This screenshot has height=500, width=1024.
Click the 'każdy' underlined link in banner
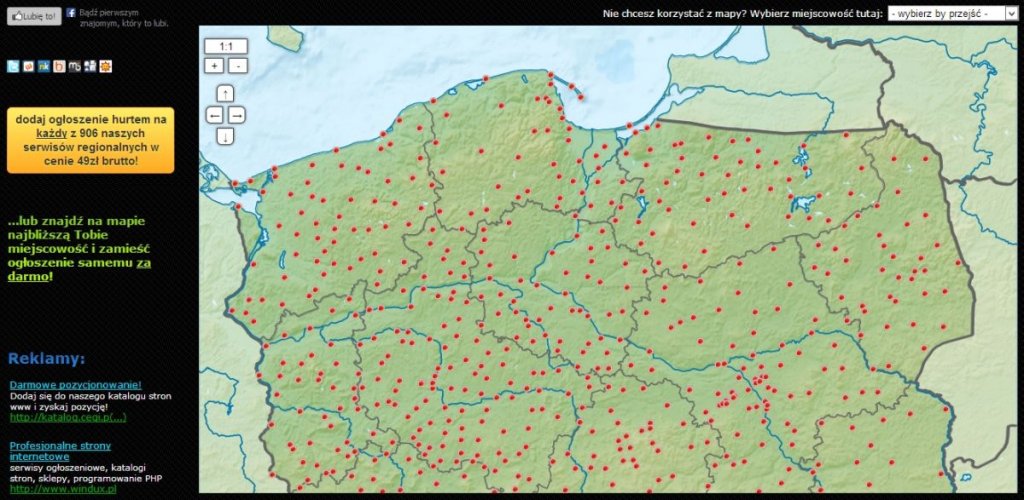51,132
